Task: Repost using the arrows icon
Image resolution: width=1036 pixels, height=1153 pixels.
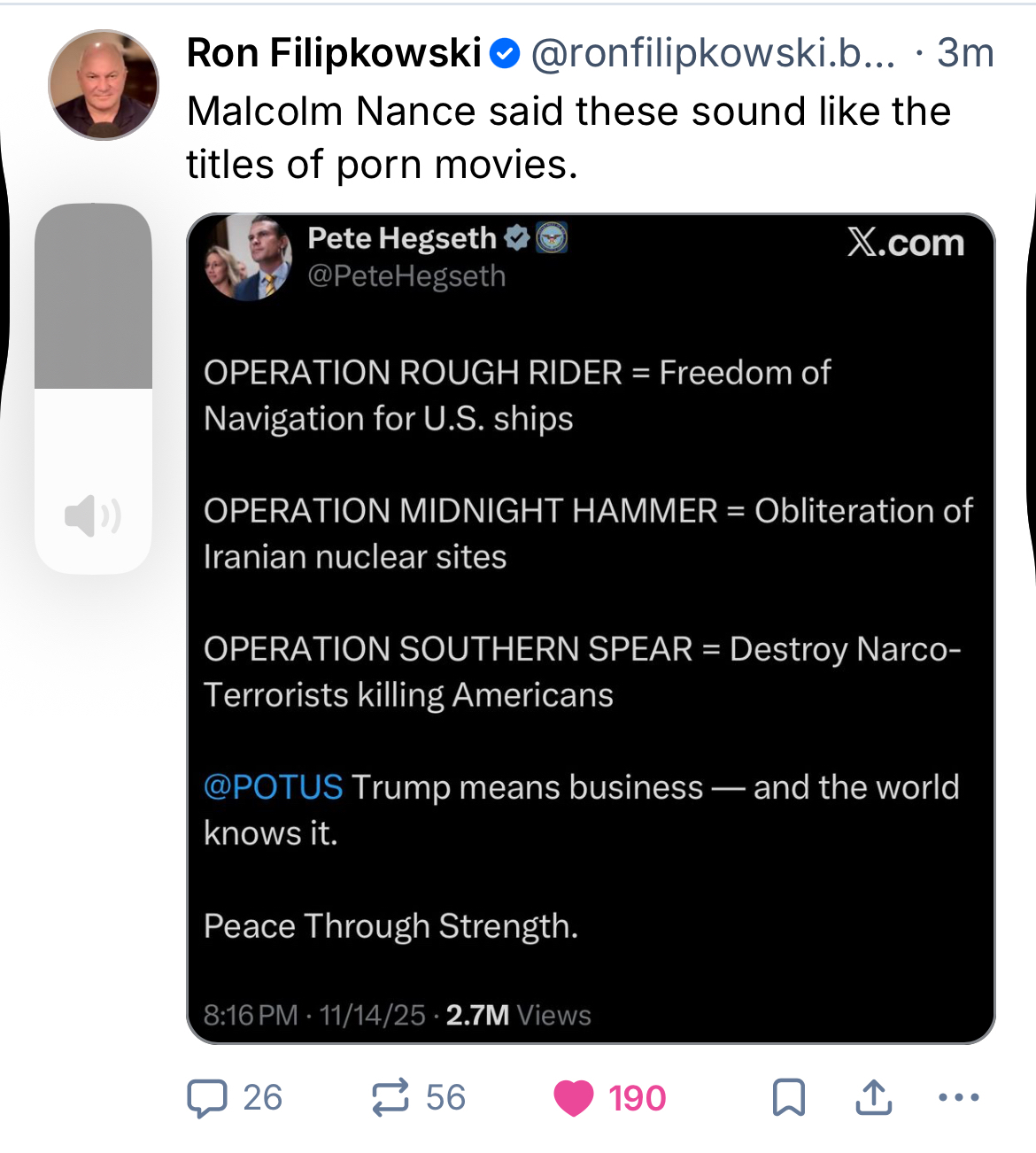Action: [x=390, y=1097]
